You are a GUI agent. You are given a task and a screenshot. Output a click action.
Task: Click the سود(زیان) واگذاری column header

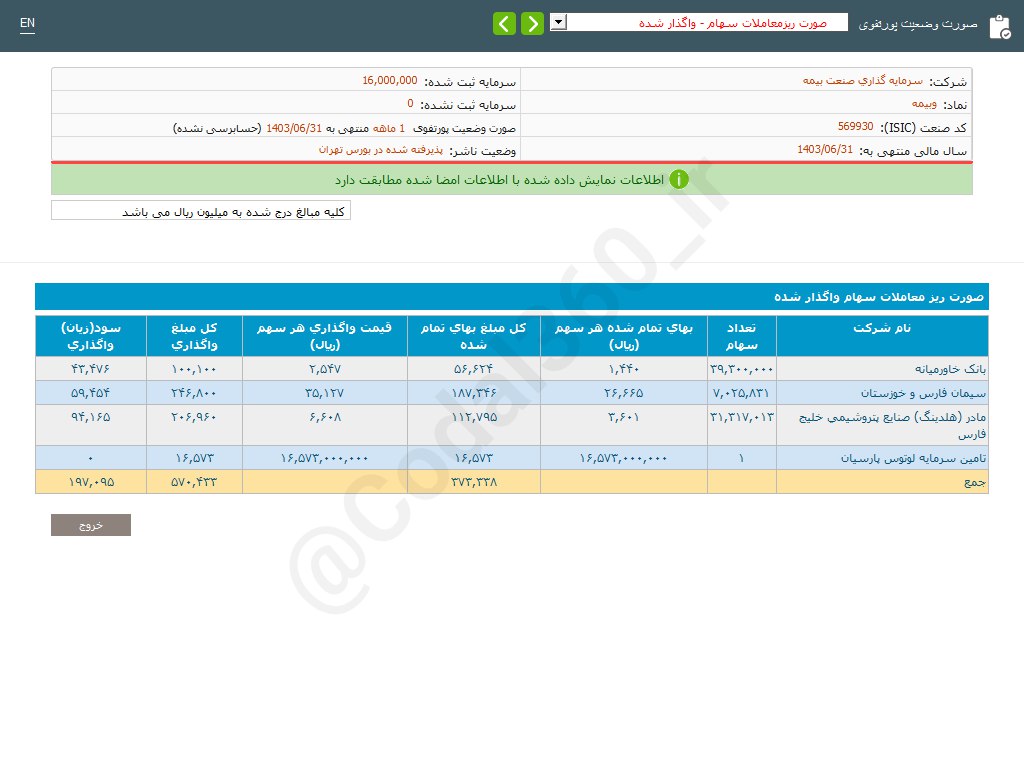(91, 335)
